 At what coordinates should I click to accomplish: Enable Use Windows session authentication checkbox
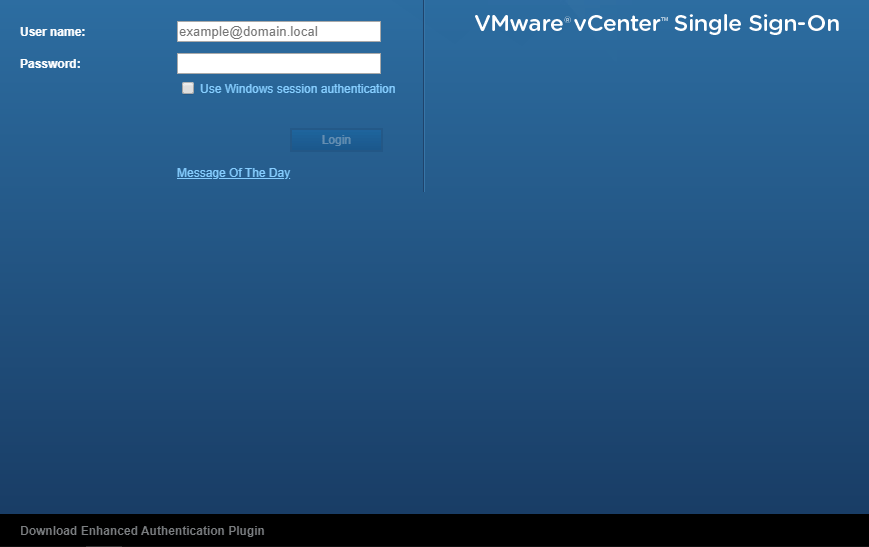(188, 88)
